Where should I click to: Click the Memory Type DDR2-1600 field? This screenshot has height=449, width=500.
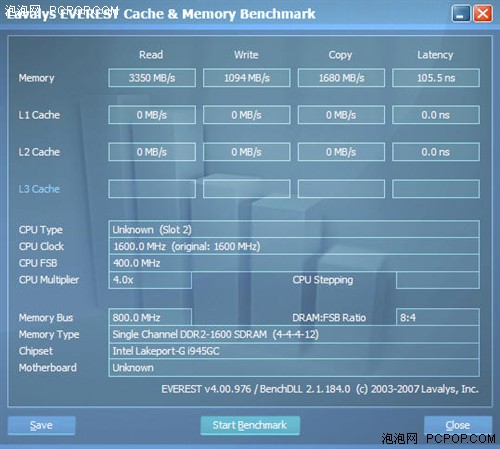(x=294, y=334)
